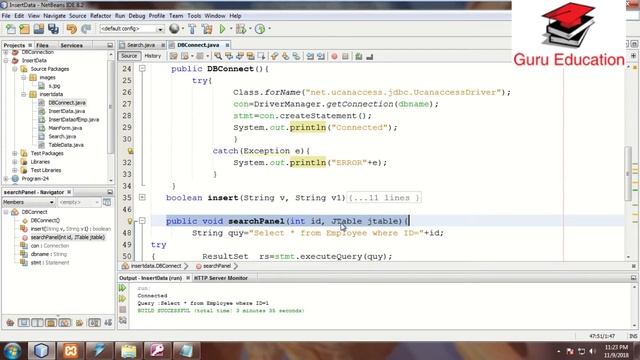
Task: Switch to the Files tab
Action: click(42, 45)
